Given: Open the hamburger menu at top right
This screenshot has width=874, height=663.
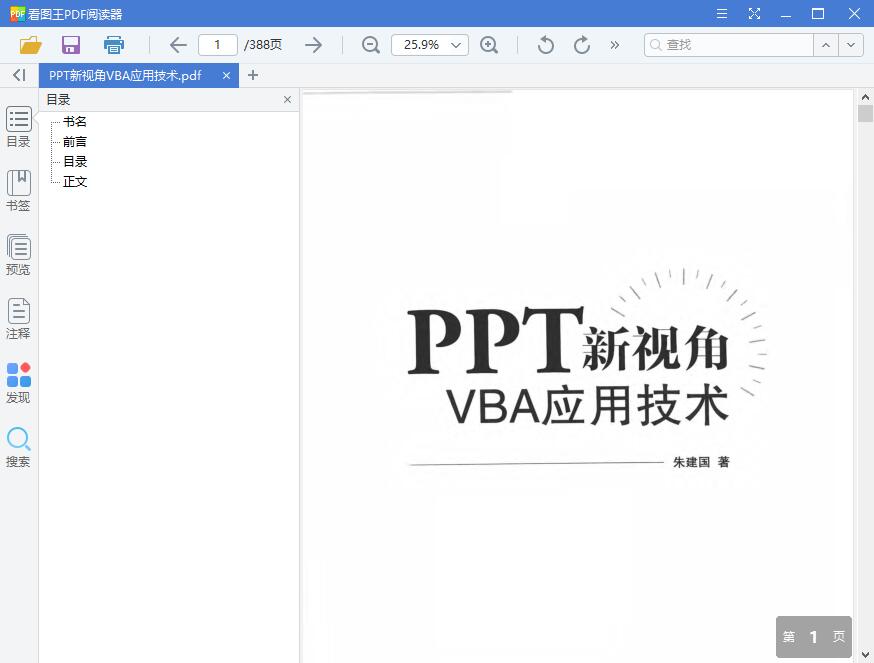Looking at the screenshot, I should (x=721, y=14).
